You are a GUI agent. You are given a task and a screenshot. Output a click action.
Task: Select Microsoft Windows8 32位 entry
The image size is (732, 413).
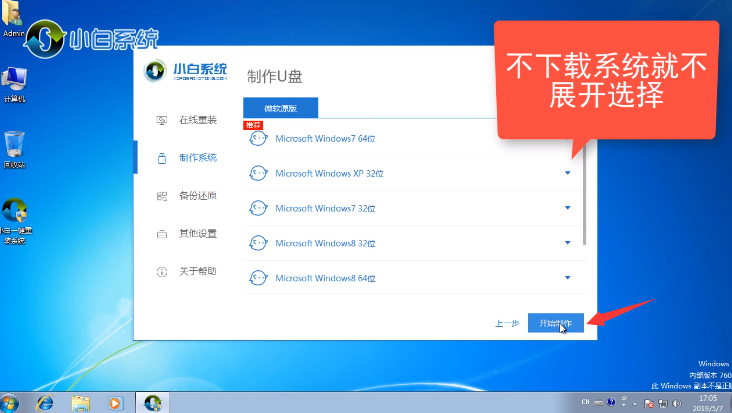(414, 243)
